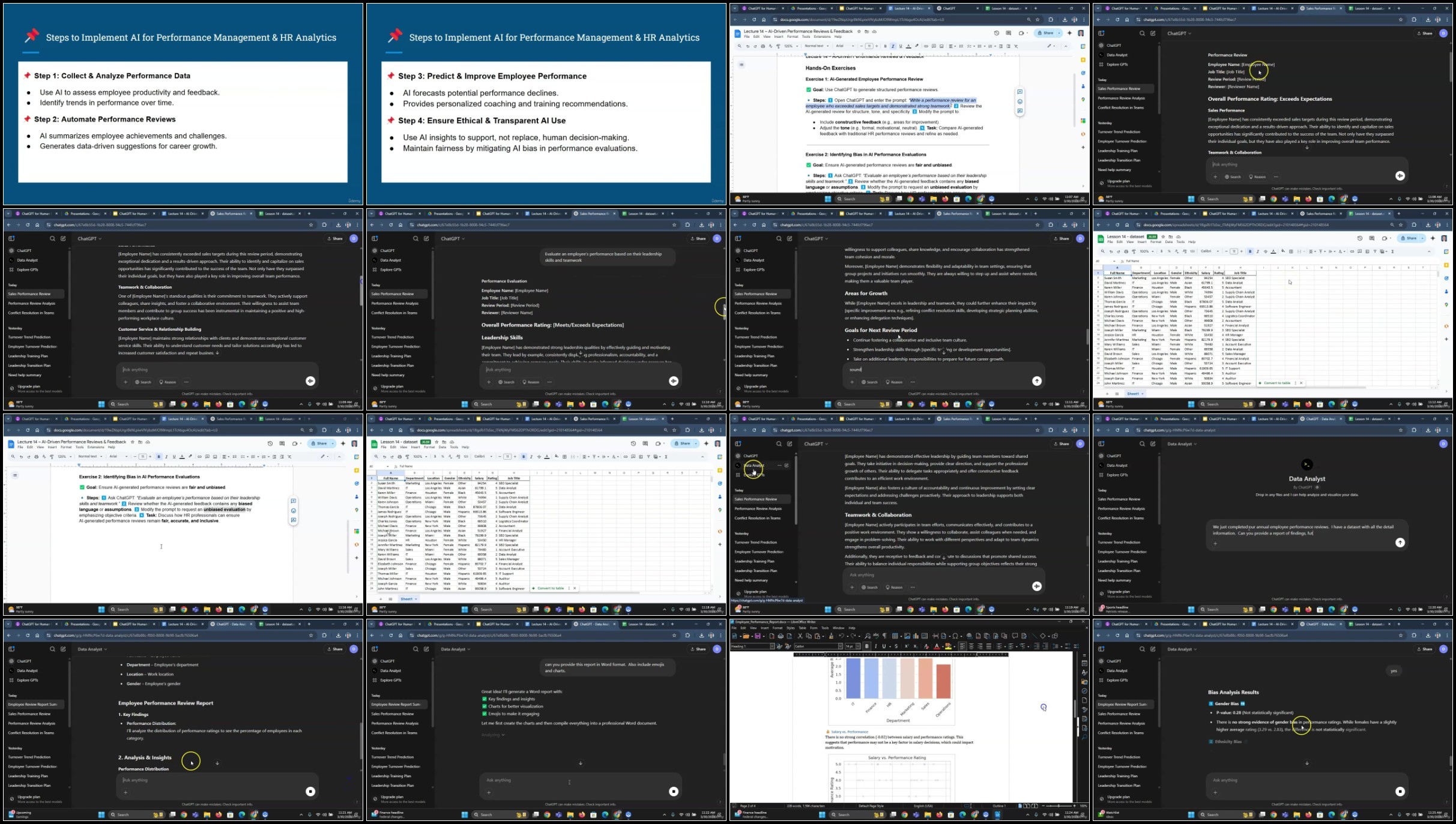Viewport: 1456px width, 824px height.
Task: Click the omega special character icon in Writer
Action: [955, 636]
